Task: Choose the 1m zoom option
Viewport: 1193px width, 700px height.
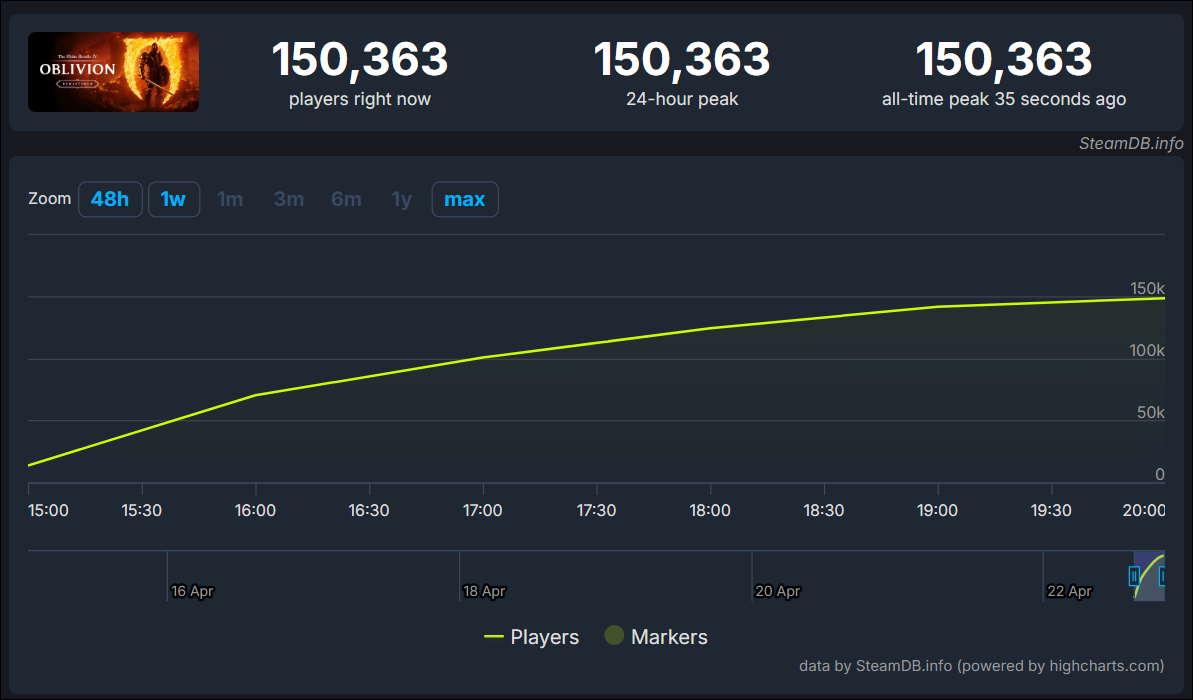Action: click(230, 199)
